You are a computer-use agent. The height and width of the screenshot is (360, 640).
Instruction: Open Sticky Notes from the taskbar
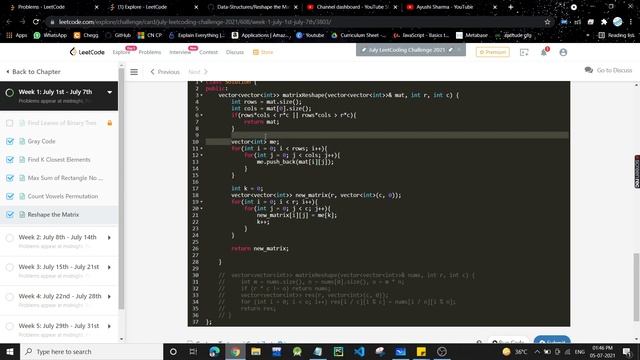421,351
